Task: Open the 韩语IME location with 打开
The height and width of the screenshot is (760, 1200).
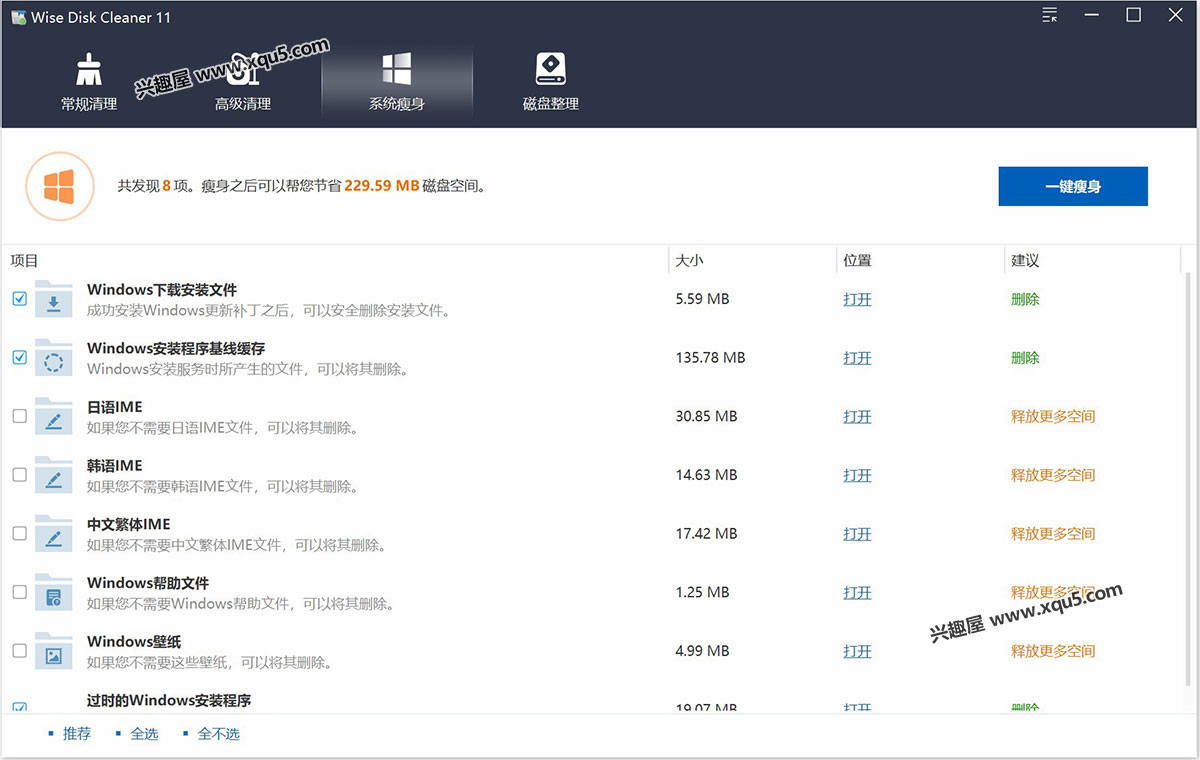Action: (857, 475)
